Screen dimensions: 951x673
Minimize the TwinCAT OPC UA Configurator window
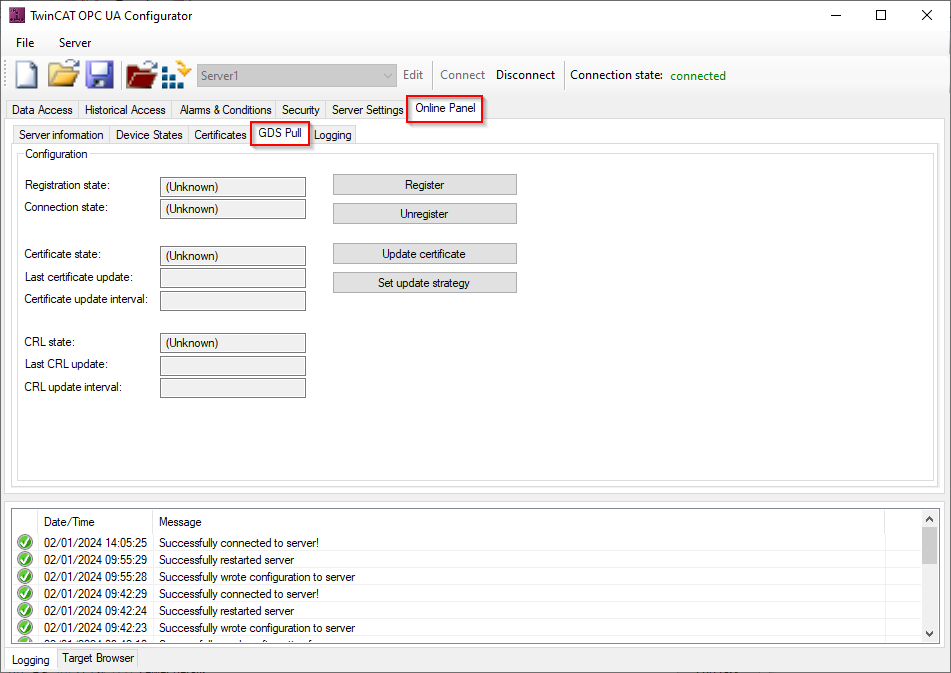click(836, 16)
